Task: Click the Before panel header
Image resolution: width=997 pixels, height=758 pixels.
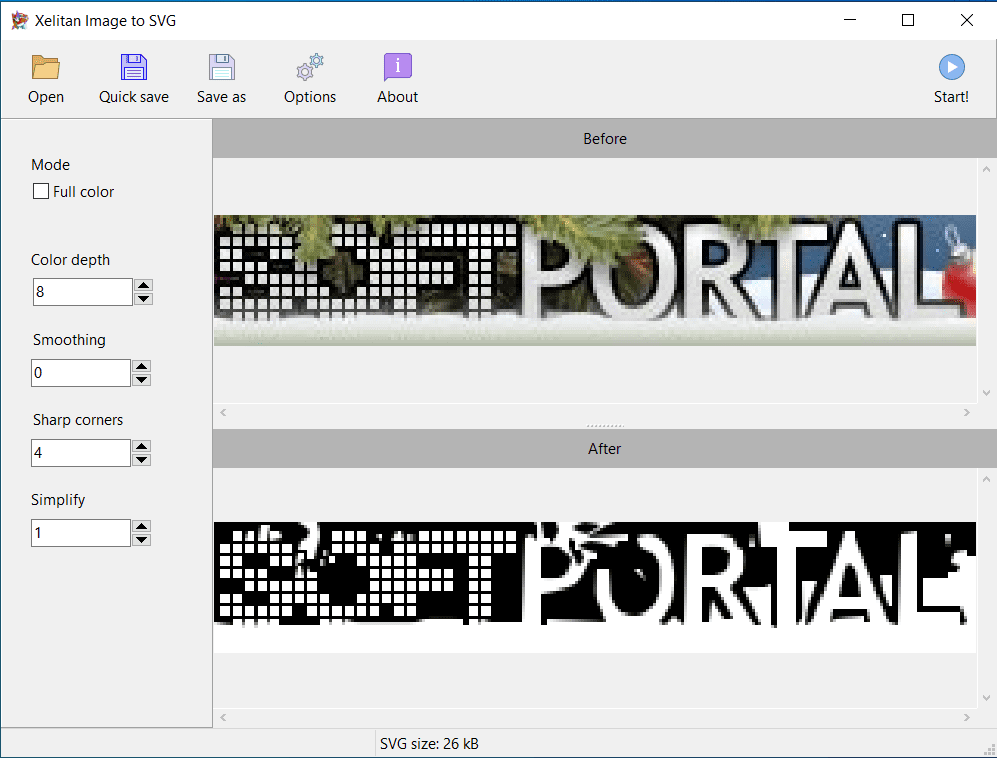Action: 605,139
